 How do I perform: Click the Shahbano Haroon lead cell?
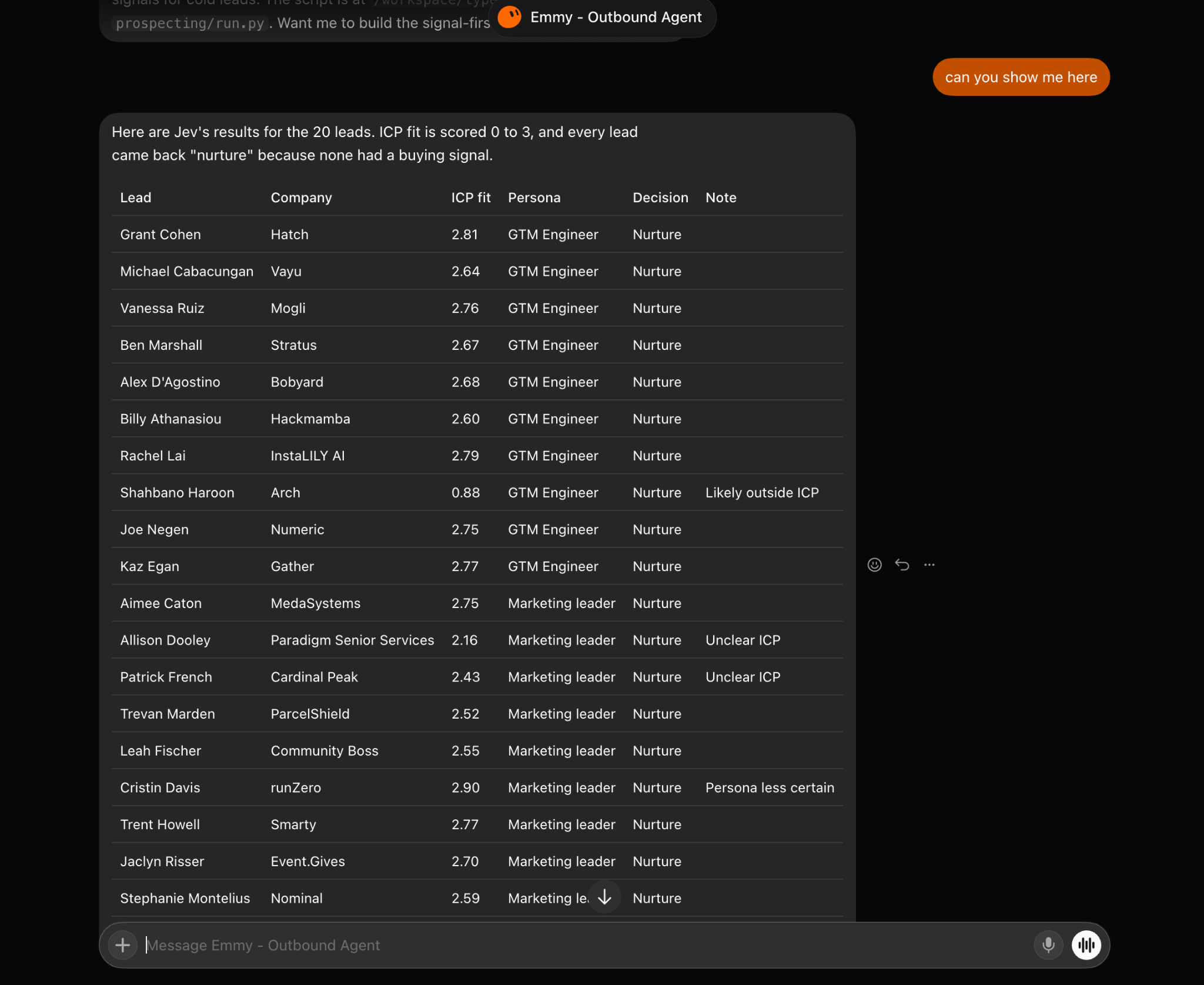point(177,493)
